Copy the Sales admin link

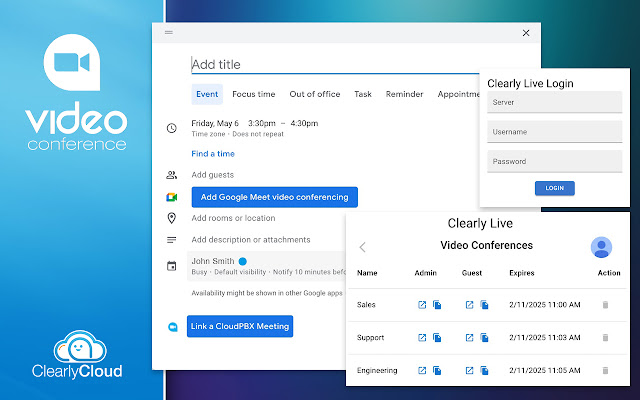click(x=437, y=304)
